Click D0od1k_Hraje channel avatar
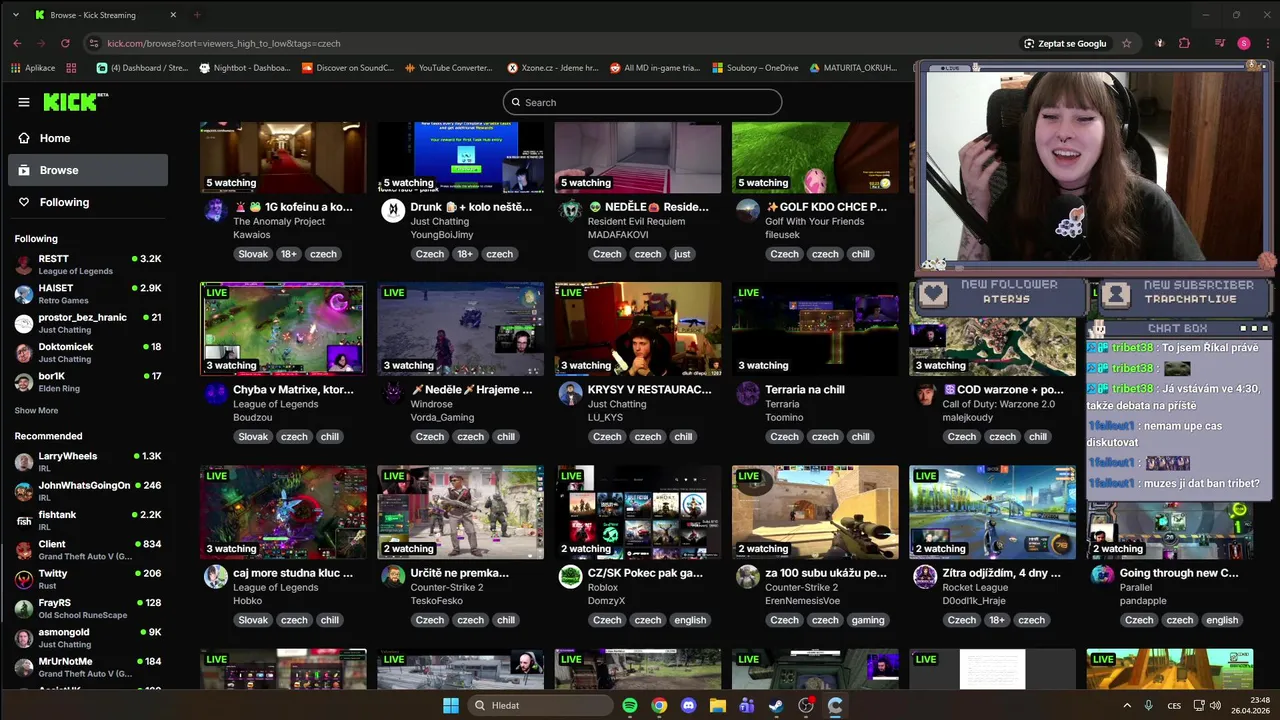Viewport: 1280px width, 720px height. tap(925, 576)
